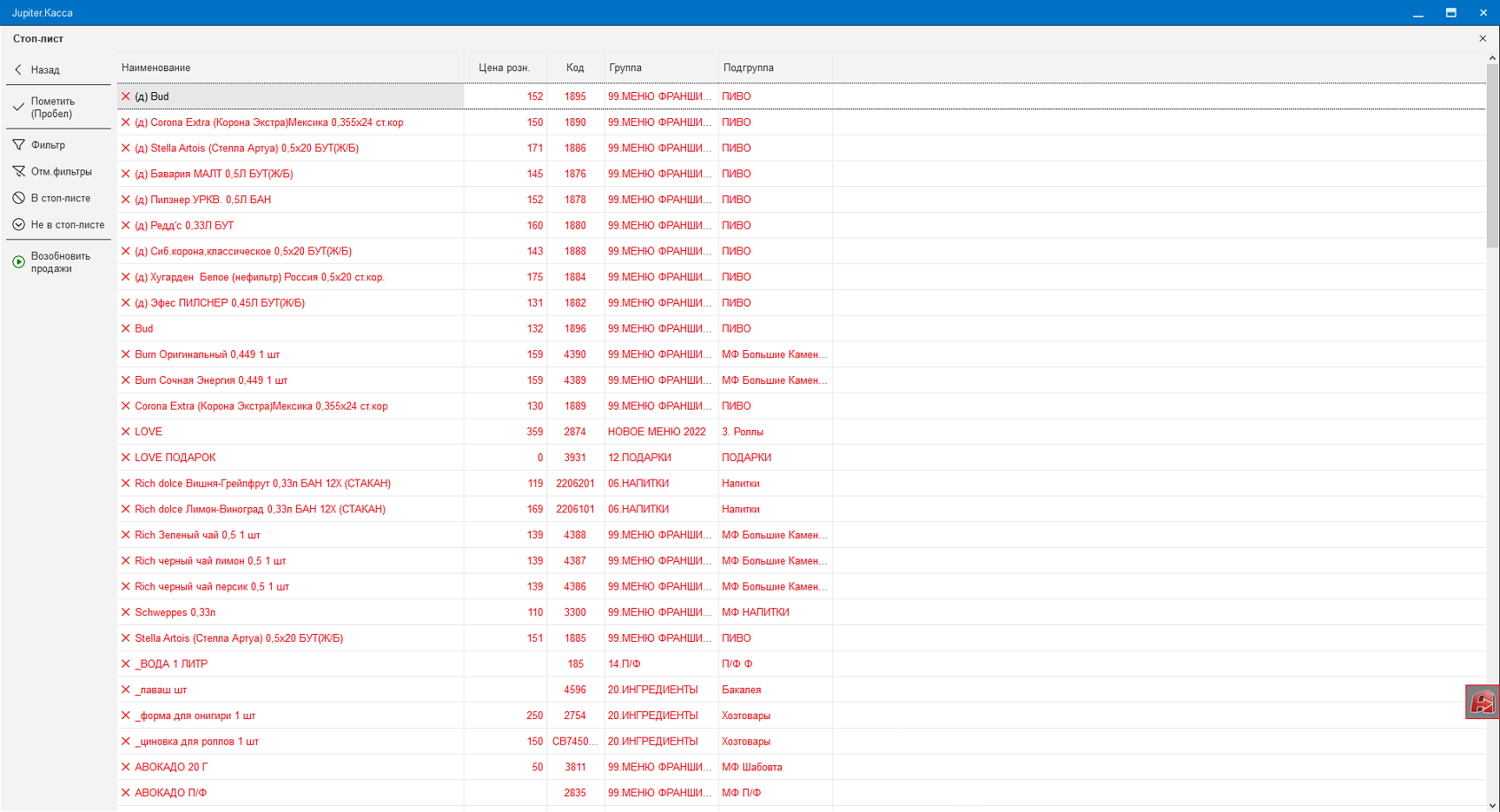Select (д) Corona Extra row

click(801, 122)
